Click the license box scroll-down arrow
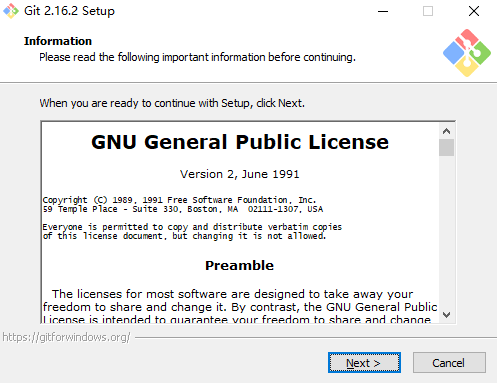The width and height of the screenshot is (497, 385). pos(446,314)
